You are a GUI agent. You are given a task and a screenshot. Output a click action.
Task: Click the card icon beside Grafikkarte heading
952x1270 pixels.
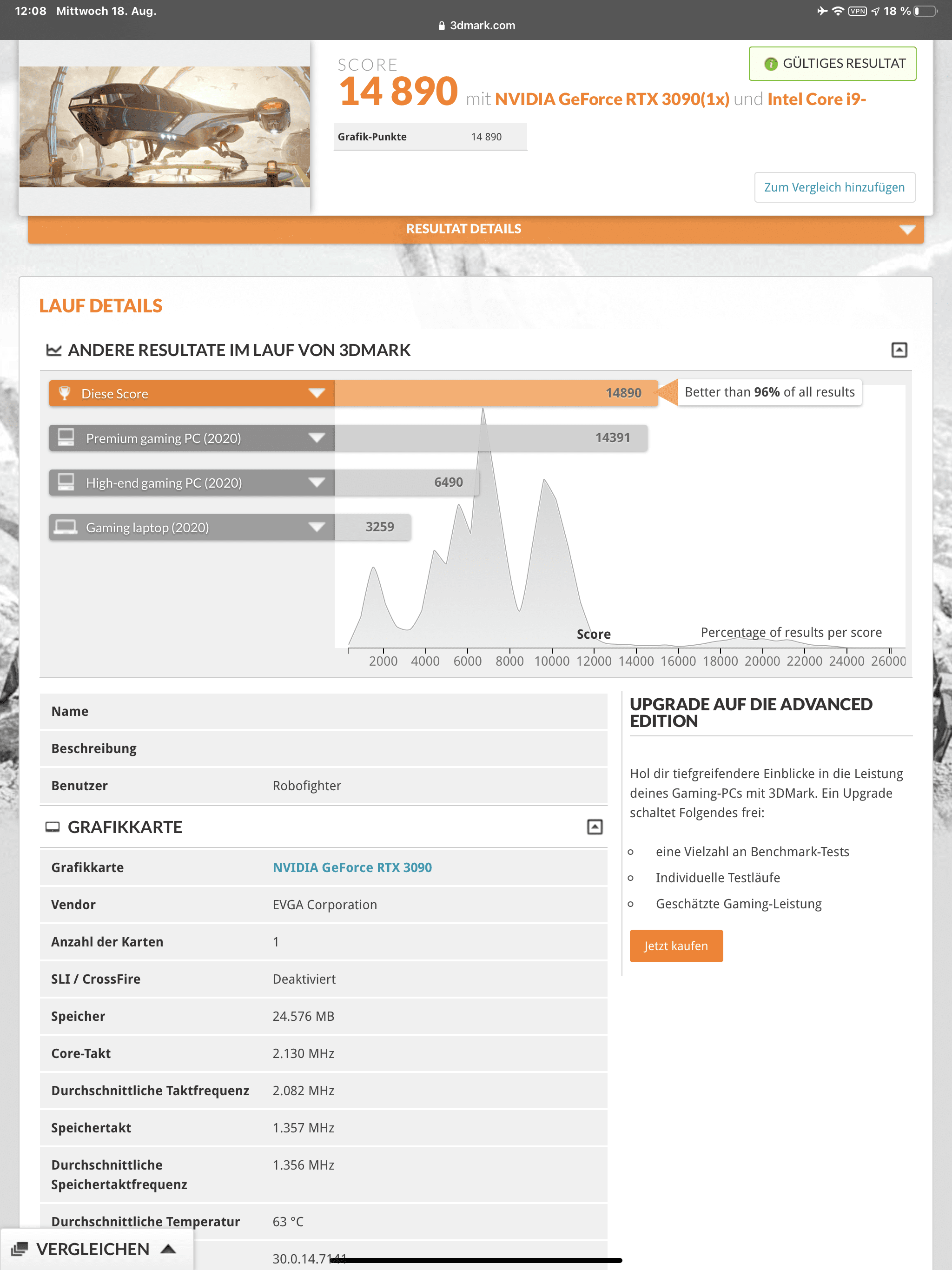[x=52, y=827]
